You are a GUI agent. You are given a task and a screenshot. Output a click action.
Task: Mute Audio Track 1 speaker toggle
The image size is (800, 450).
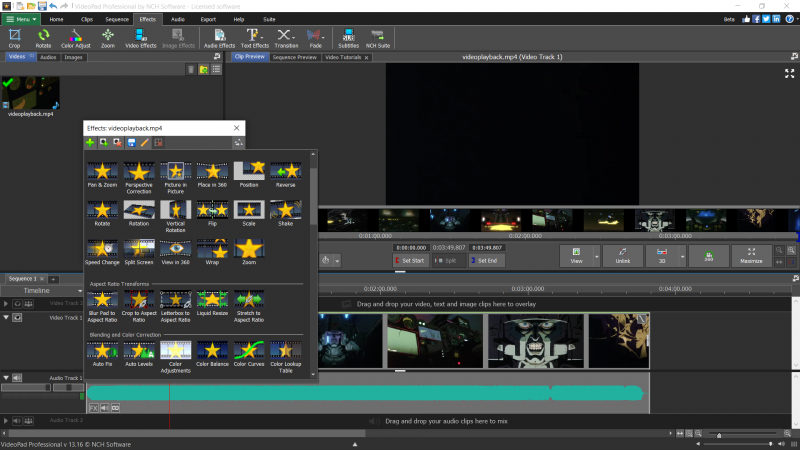click(x=17, y=378)
